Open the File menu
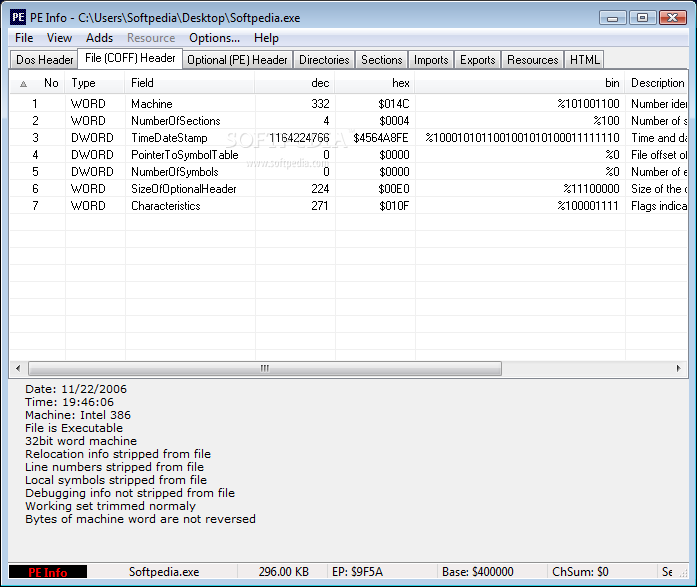This screenshot has height=587, width=697. point(24,38)
